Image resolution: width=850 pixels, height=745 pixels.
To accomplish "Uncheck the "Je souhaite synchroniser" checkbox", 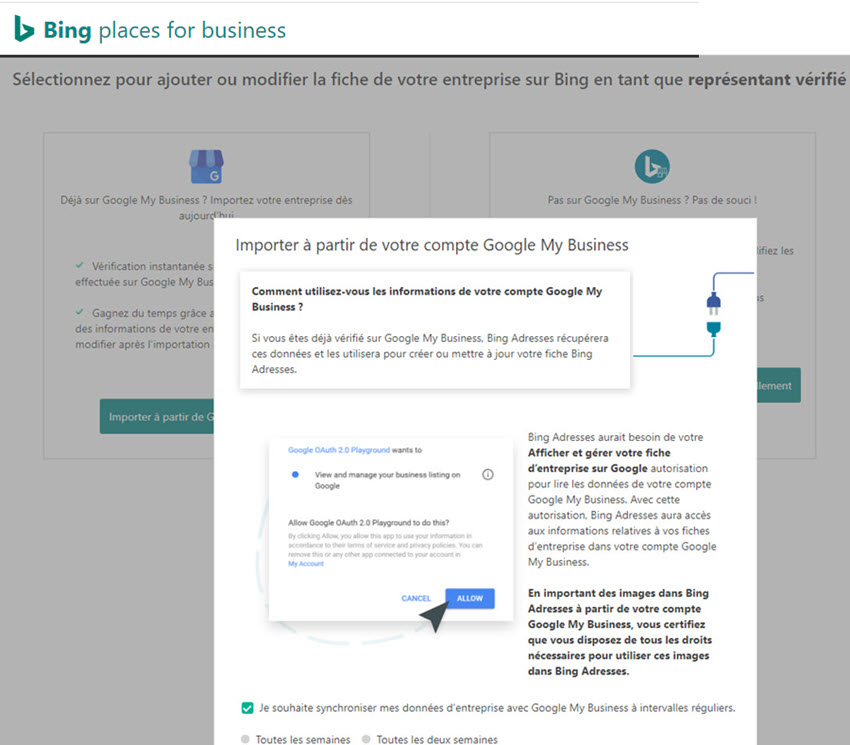I will (247, 708).
